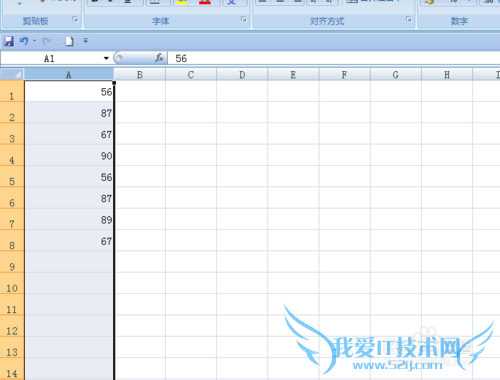500x380 pixels.
Task: Click empty cell G4
Action: (x=396, y=155)
